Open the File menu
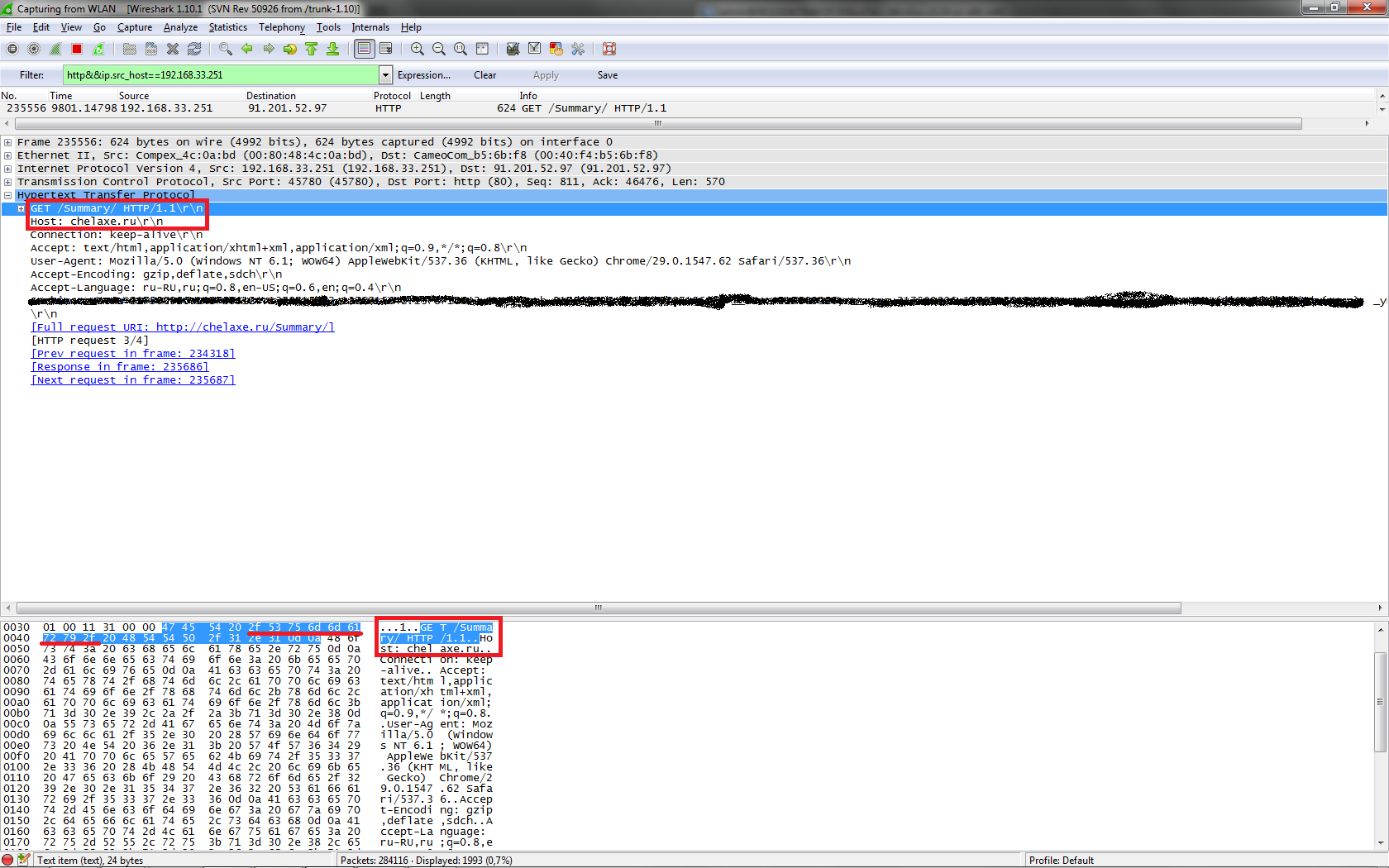 click(x=14, y=27)
